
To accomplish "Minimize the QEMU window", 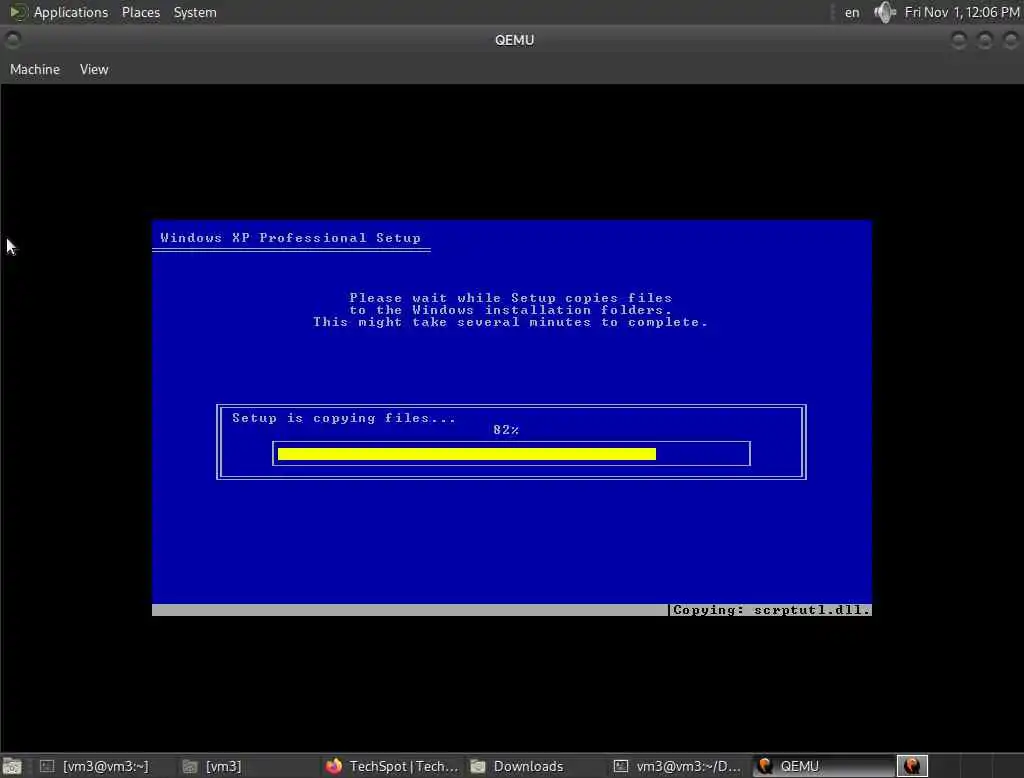I will pyautogui.click(x=959, y=41).
